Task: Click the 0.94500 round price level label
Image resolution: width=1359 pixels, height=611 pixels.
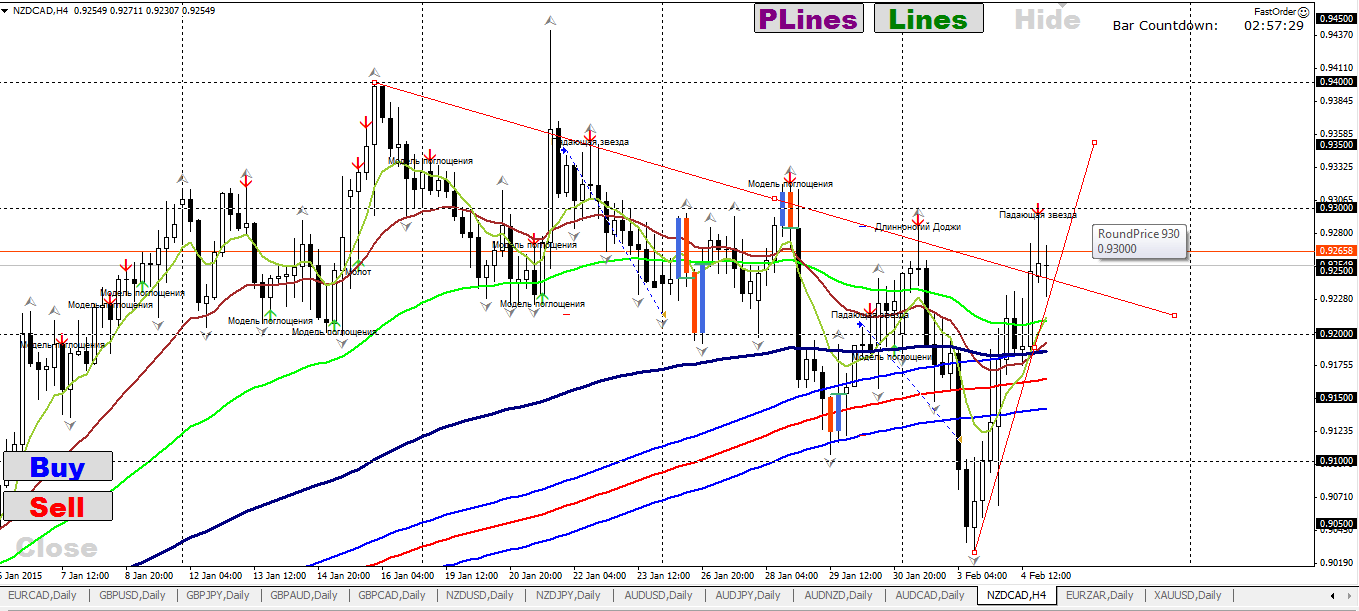Action: 1336,18
